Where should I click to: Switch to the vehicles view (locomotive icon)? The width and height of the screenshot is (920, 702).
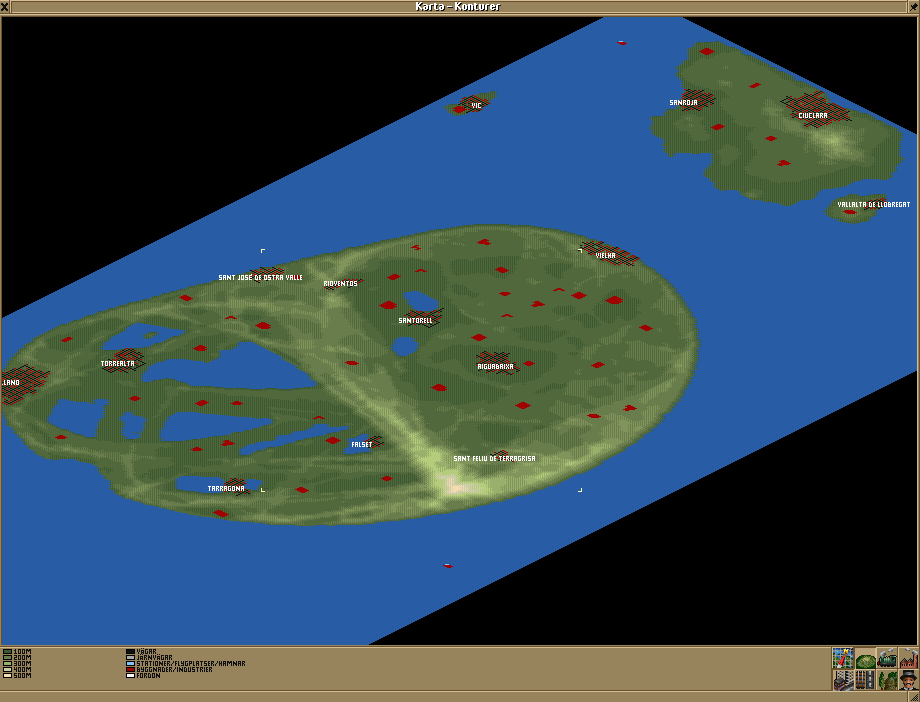[x=887, y=658]
